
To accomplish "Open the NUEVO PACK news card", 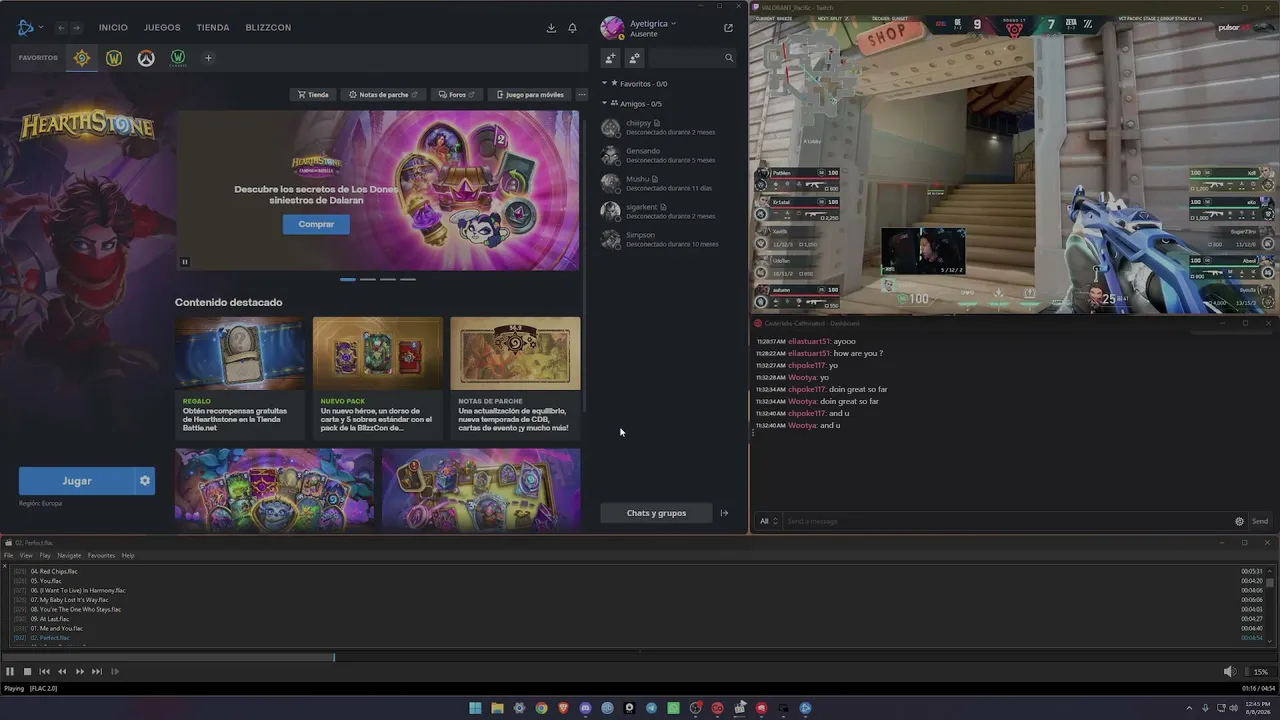I will (x=378, y=377).
